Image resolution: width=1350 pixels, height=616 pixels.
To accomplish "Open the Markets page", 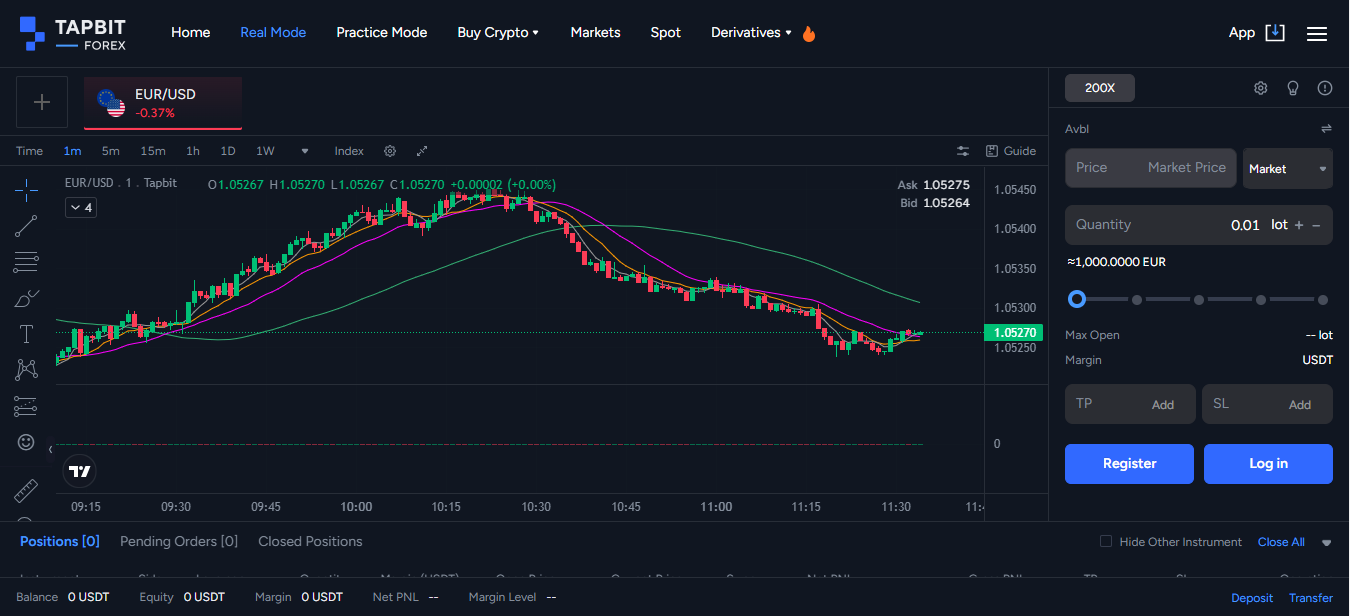I will tap(596, 33).
